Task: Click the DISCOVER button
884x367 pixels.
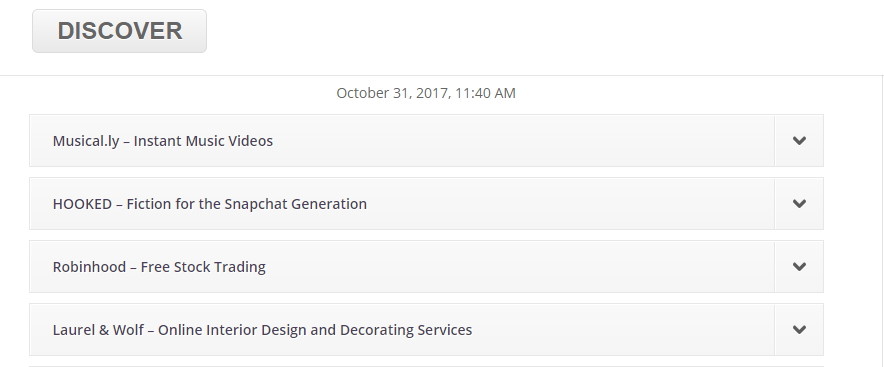Action: [120, 31]
